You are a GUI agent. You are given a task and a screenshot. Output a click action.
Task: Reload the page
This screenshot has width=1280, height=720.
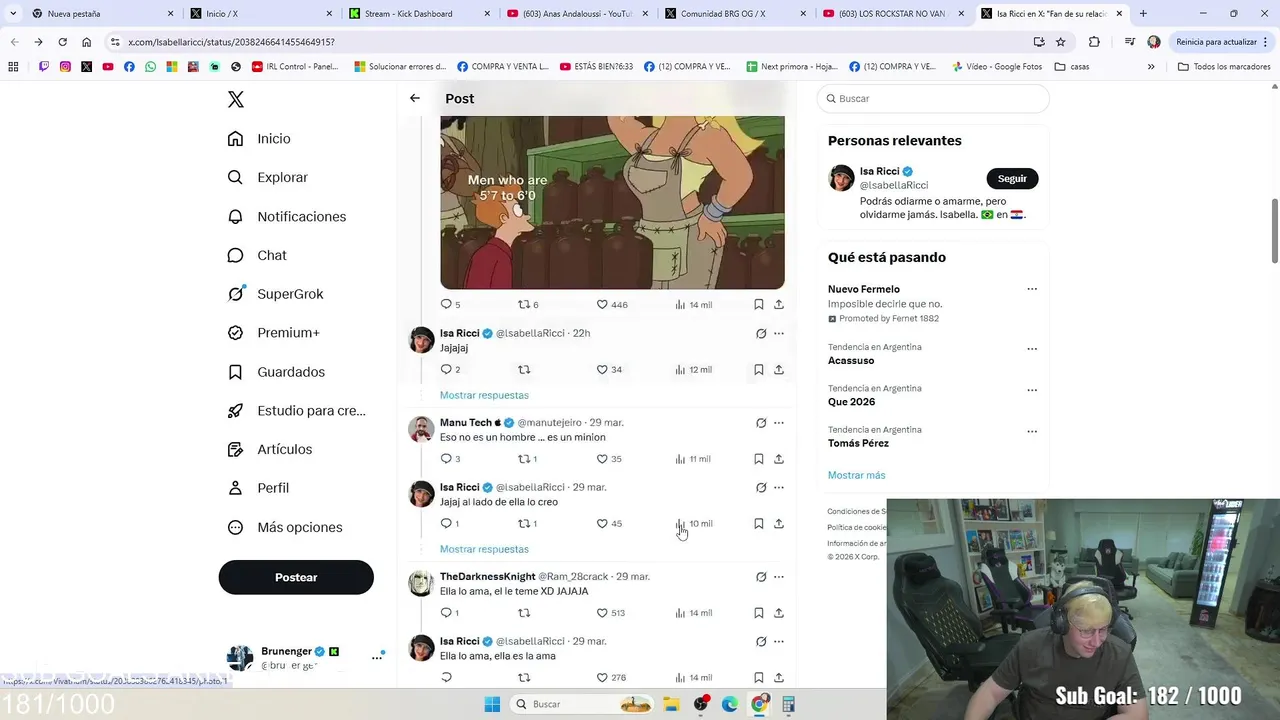[62, 42]
